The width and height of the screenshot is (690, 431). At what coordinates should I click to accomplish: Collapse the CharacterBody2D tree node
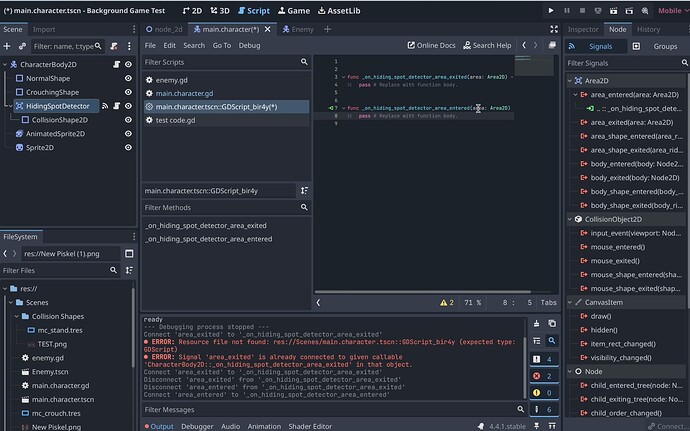click(x=7, y=64)
